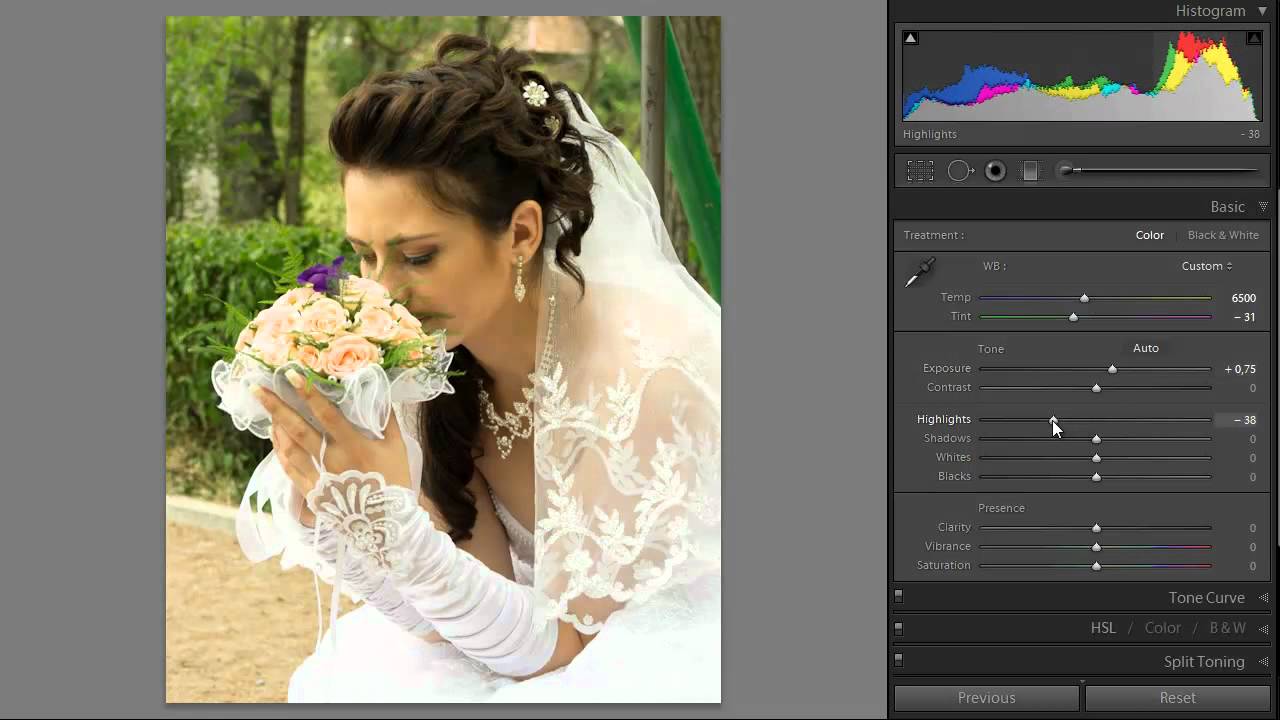Turn off the Split Toning panel switch
Screen dimensions: 1280x720
[x=898, y=660]
